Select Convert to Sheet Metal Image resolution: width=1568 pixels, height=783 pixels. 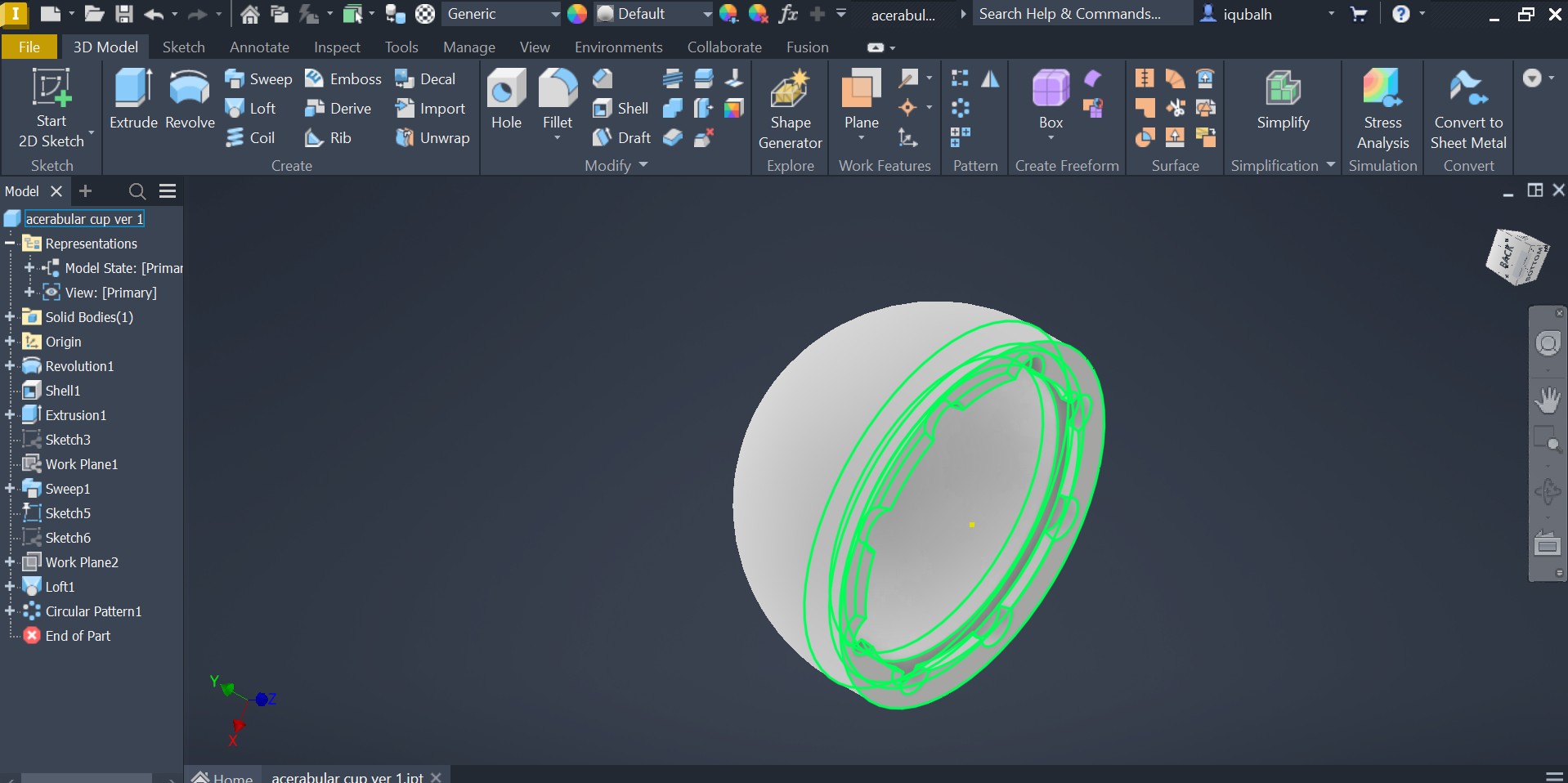1467,106
